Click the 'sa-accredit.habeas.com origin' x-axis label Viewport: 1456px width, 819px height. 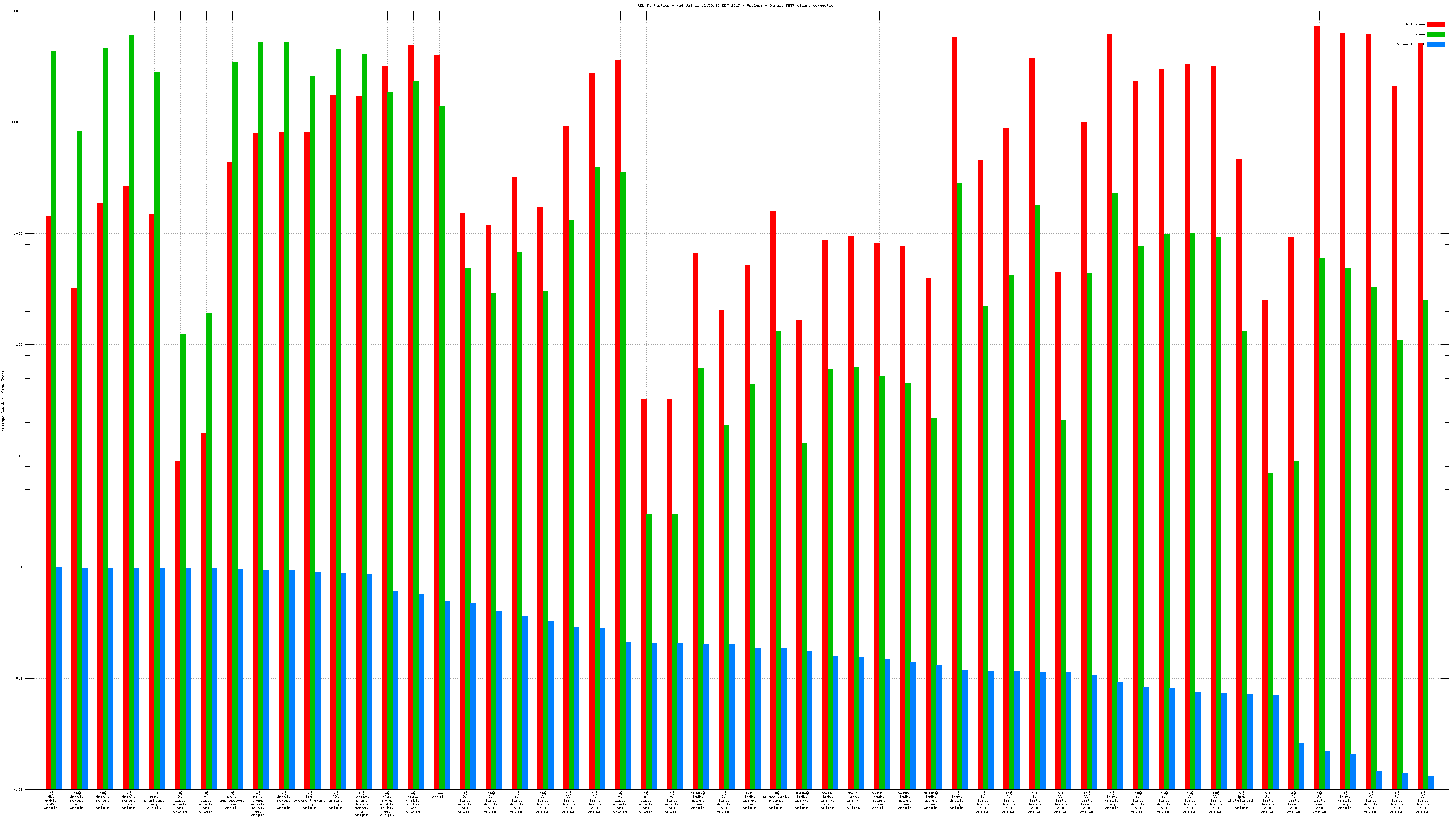pos(775,800)
